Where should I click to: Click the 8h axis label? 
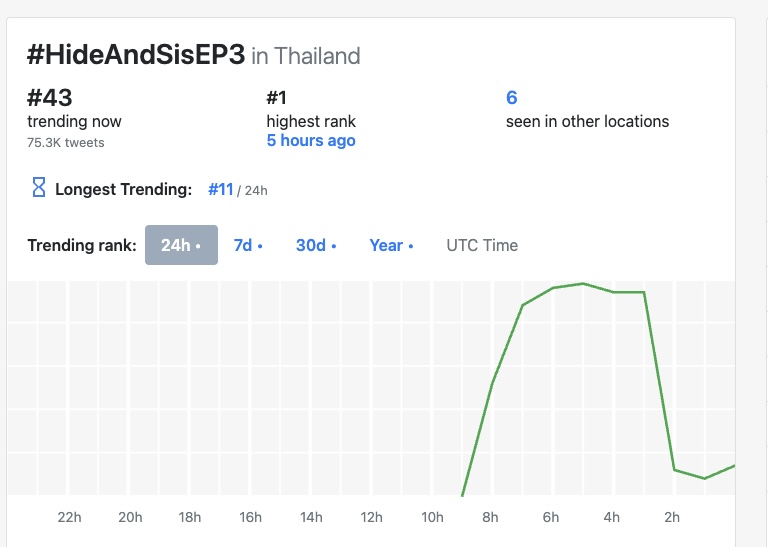[490, 517]
